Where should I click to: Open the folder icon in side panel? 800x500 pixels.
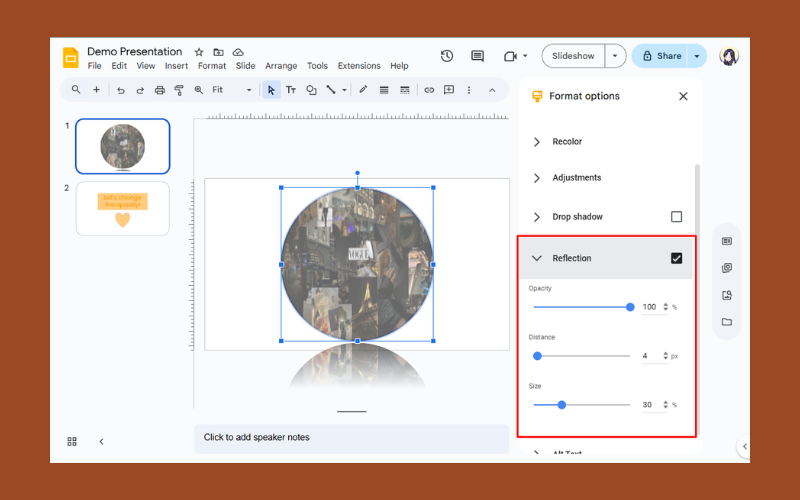click(x=727, y=322)
